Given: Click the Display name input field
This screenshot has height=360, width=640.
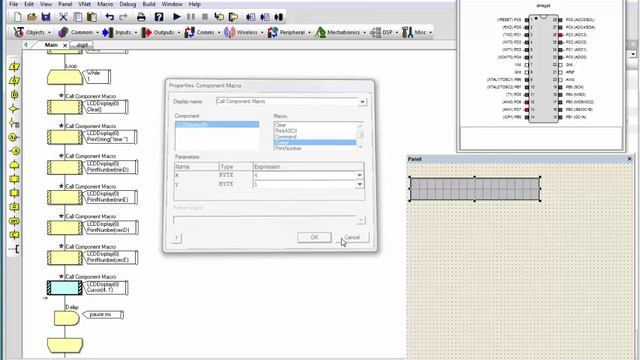Looking at the screenshot, I should point(287,101).
